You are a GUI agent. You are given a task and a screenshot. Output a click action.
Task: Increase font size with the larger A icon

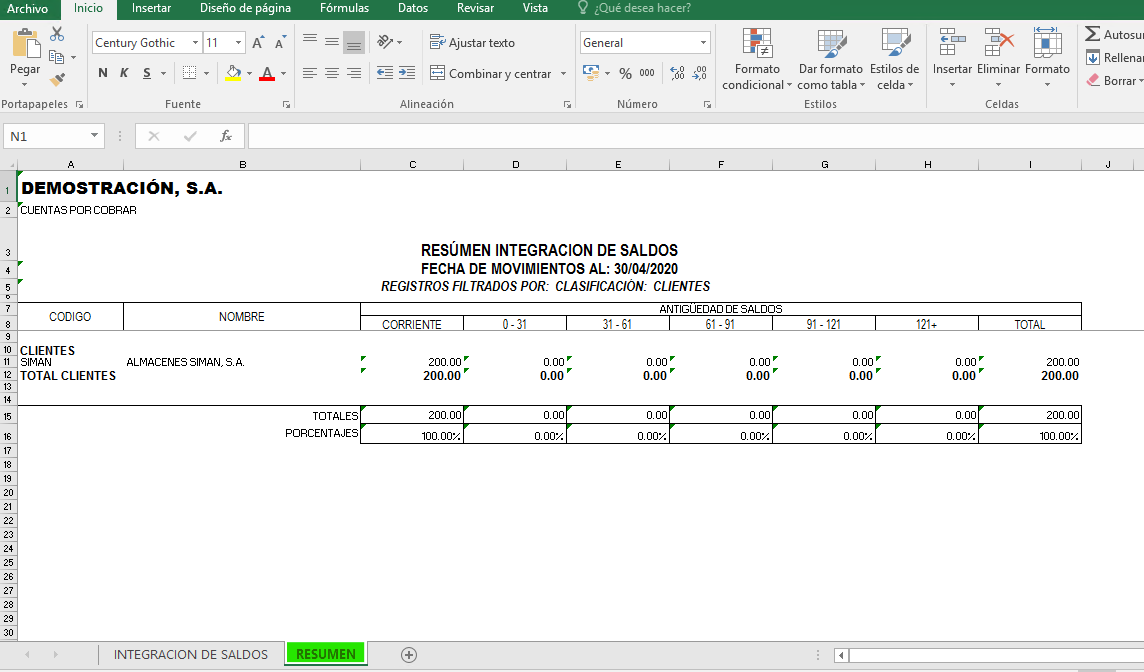258,43
